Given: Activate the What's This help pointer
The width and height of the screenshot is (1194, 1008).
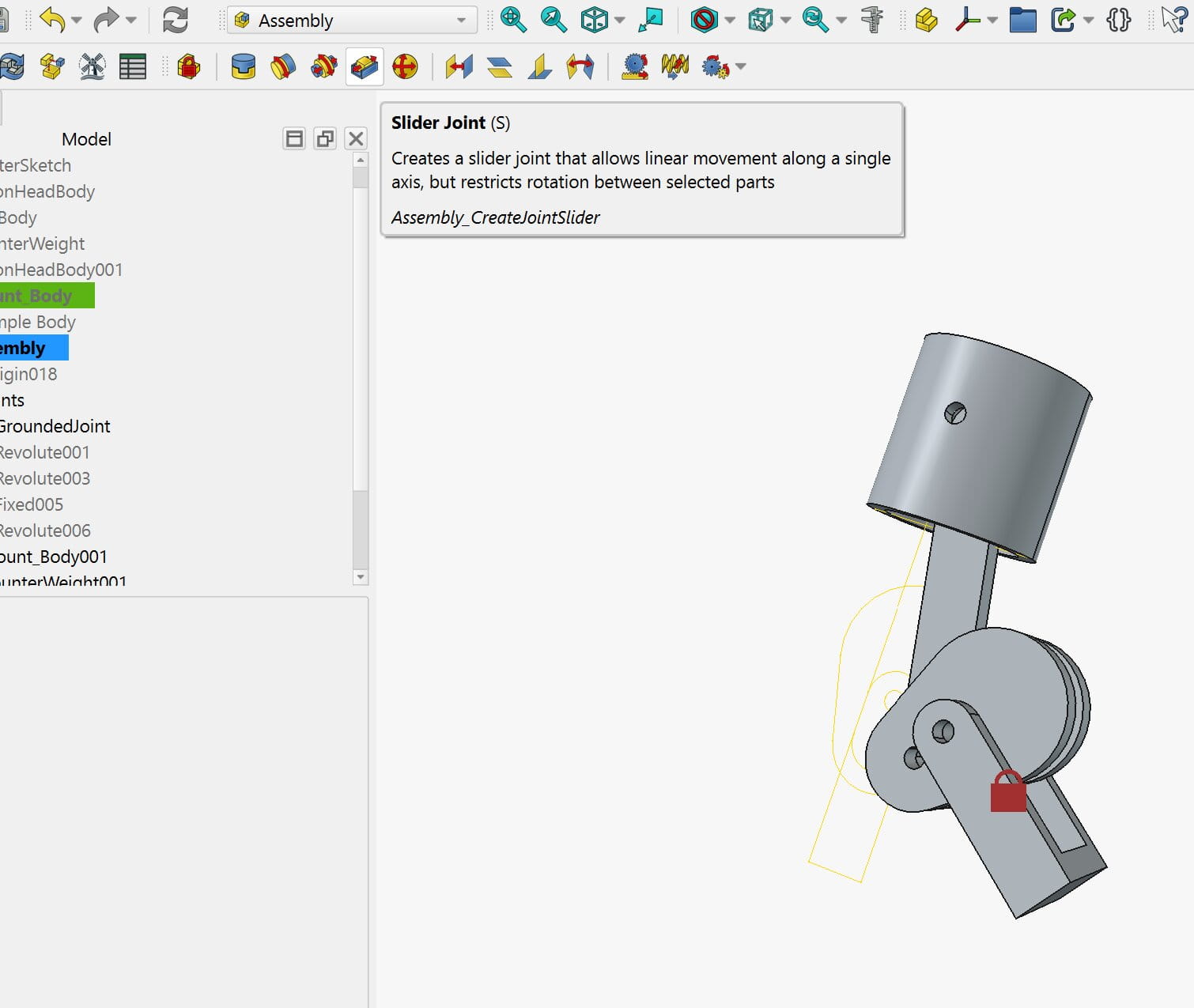Looking at the screenshot, I should [x=1174, y=20].
